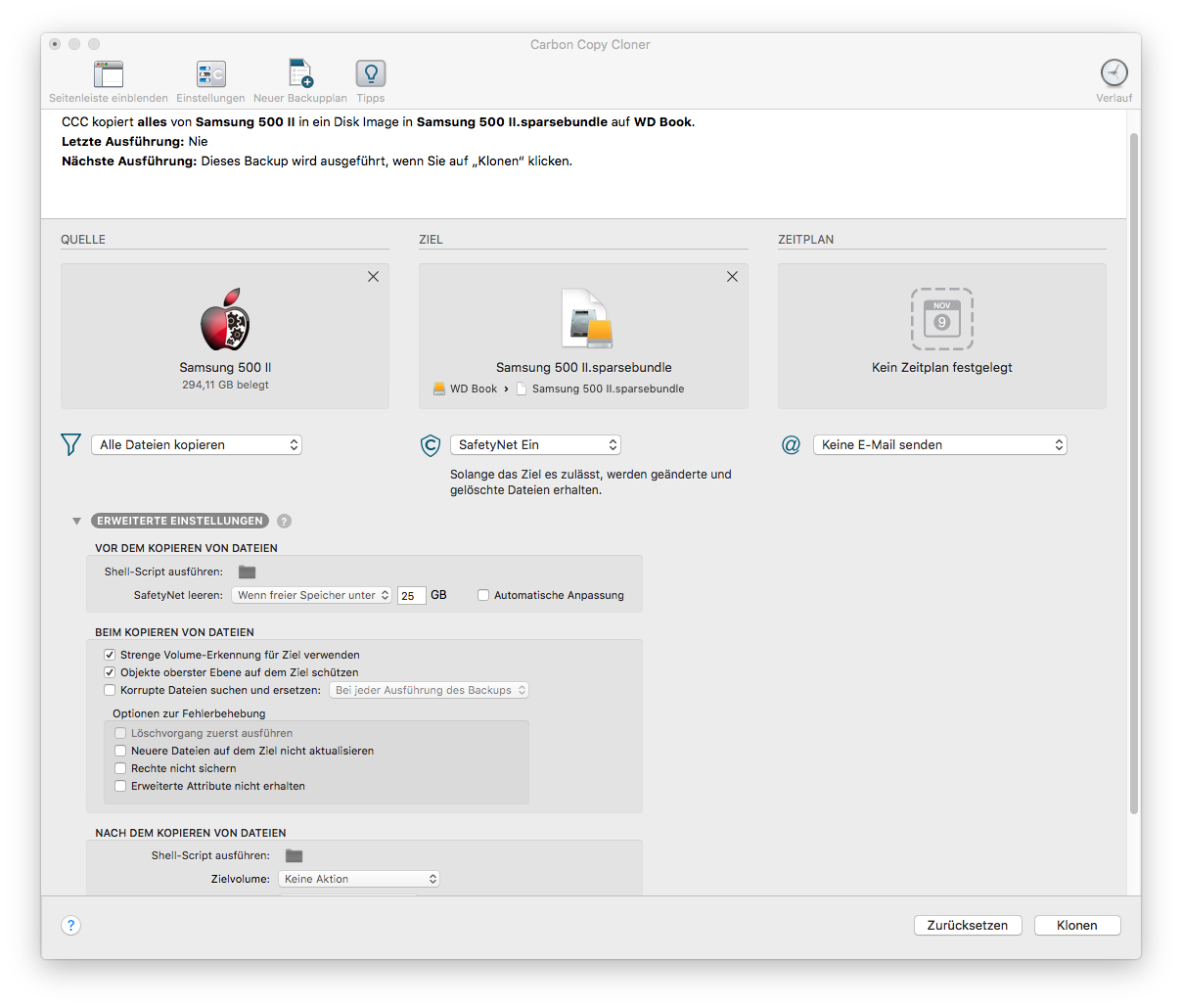Viewport: 1182px width, 1008px height.
Task: Open the general help question mark button
Action: [x=70, y=926]
